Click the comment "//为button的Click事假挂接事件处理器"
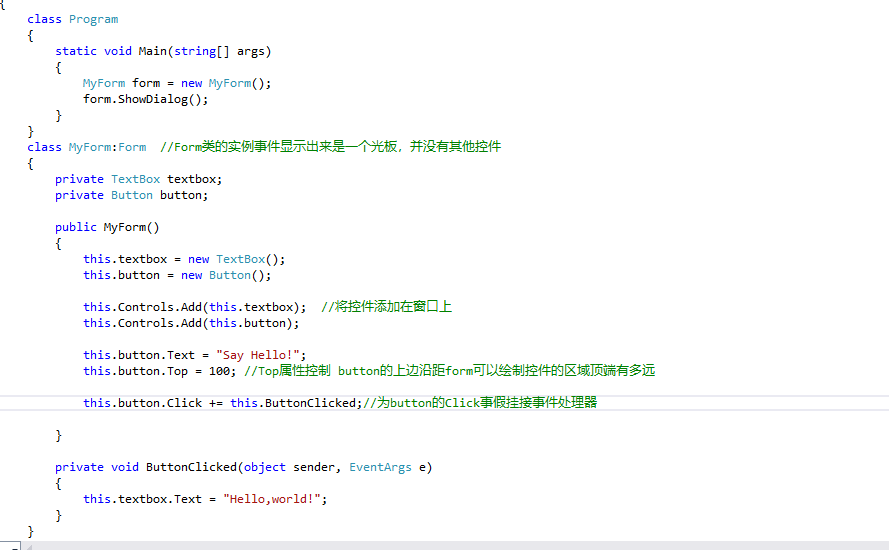Image resolution: width=889 pixels, height=550 pixels. point(480,403)
